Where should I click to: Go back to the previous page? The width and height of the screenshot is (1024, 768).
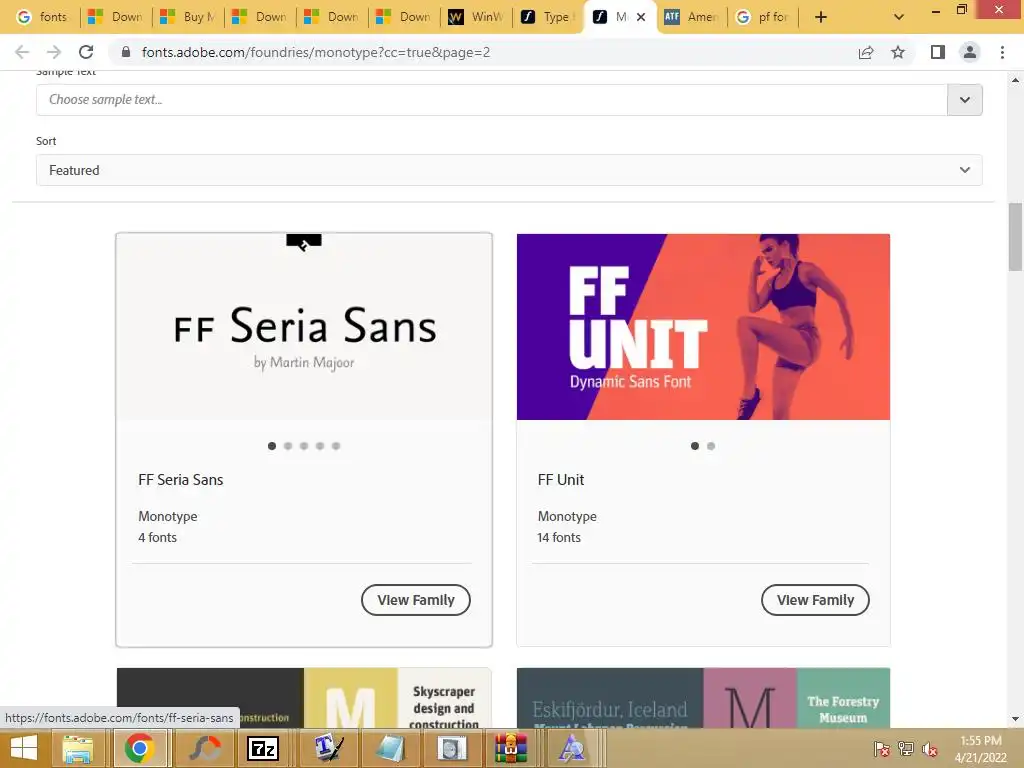[22, 52]
